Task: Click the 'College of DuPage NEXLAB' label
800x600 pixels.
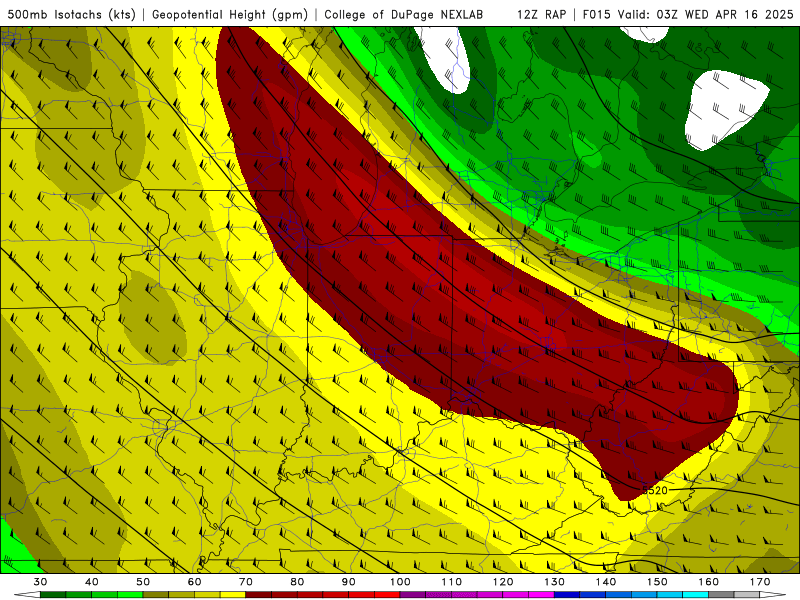Action: coord(403,15)
